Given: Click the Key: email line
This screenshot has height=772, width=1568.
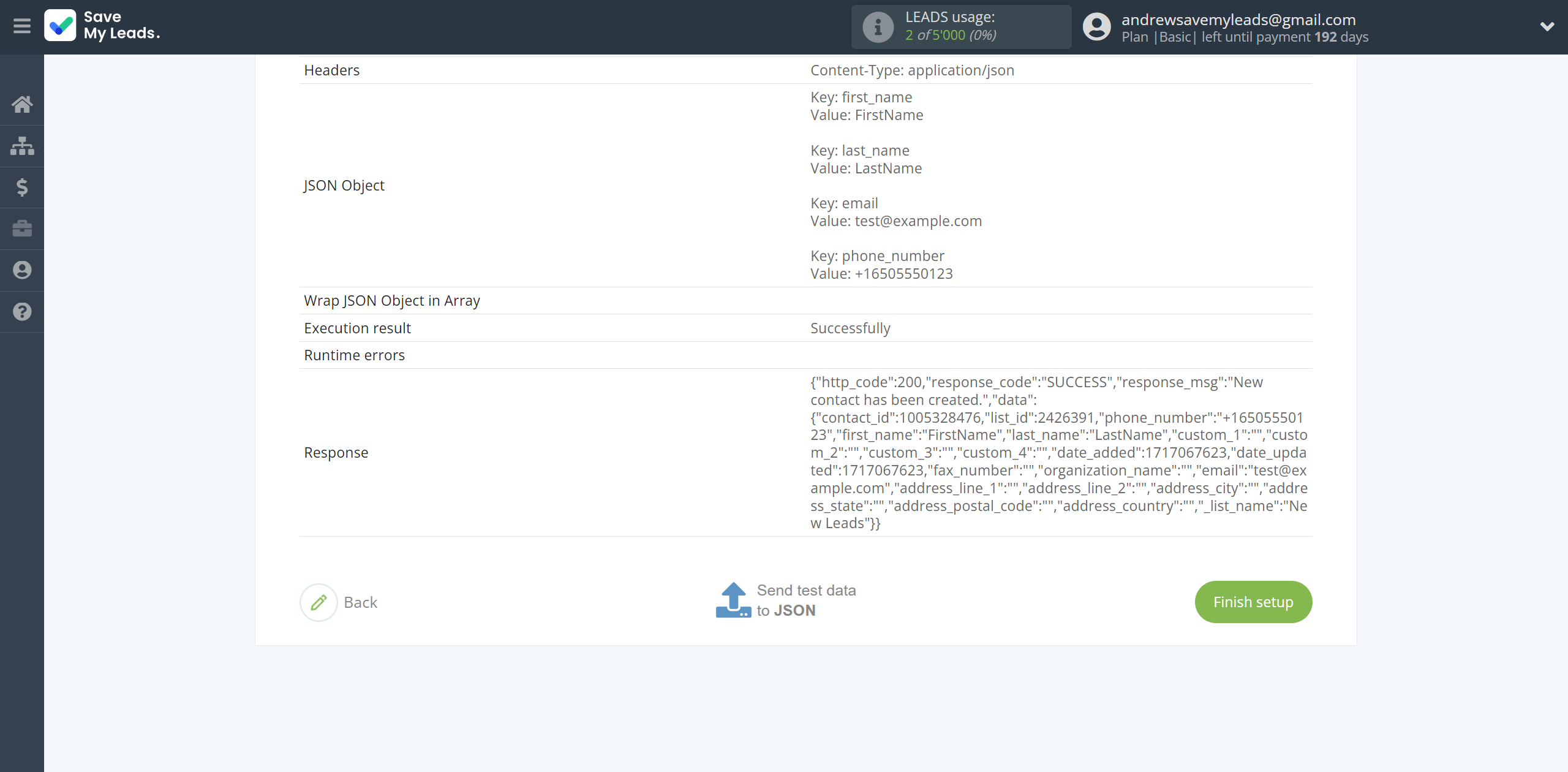Looking at the screenshot, I should pyautogui.click(x=844, y=203).
